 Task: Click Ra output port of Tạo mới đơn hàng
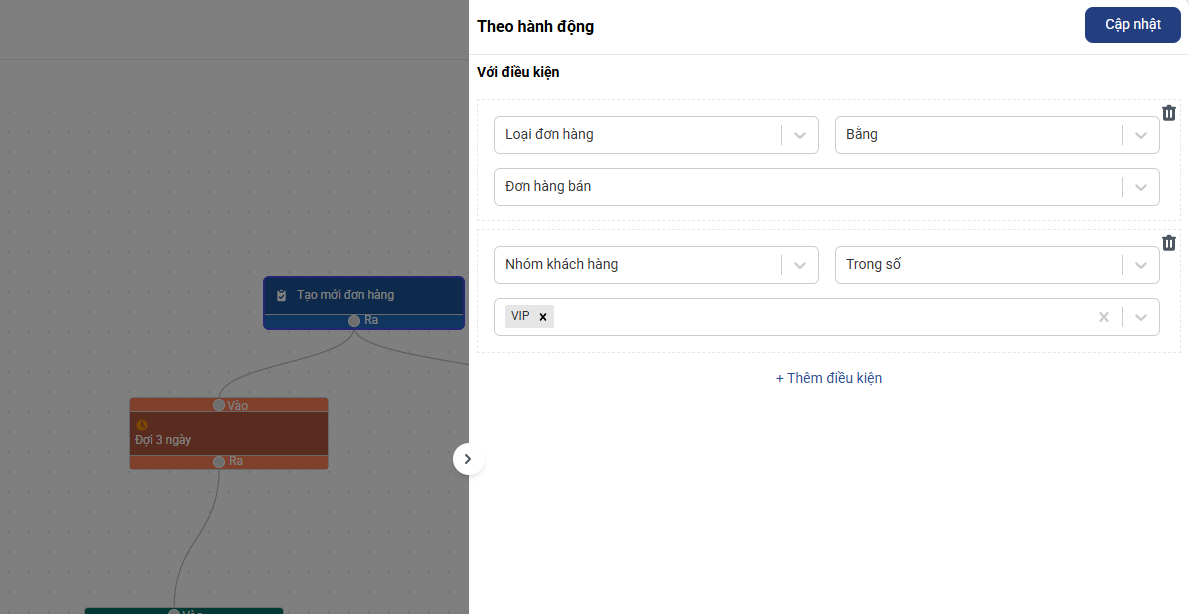(x=354, y=320)
